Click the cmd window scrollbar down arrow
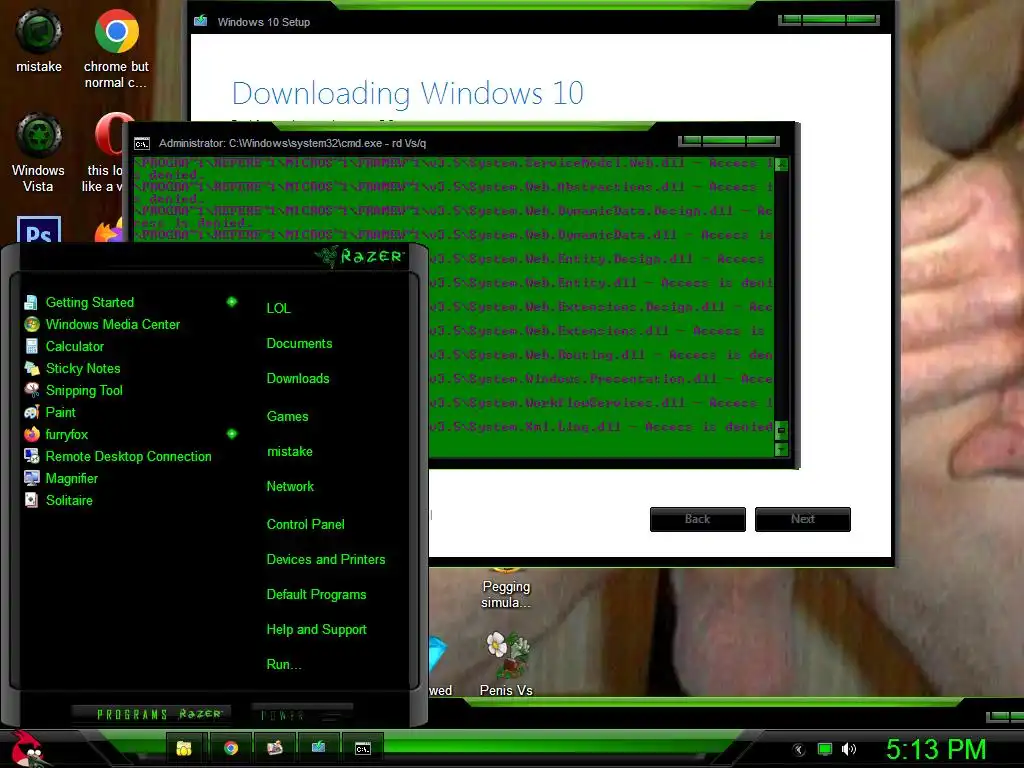This screenshot has height=768, width=1024. coord(781,449)
